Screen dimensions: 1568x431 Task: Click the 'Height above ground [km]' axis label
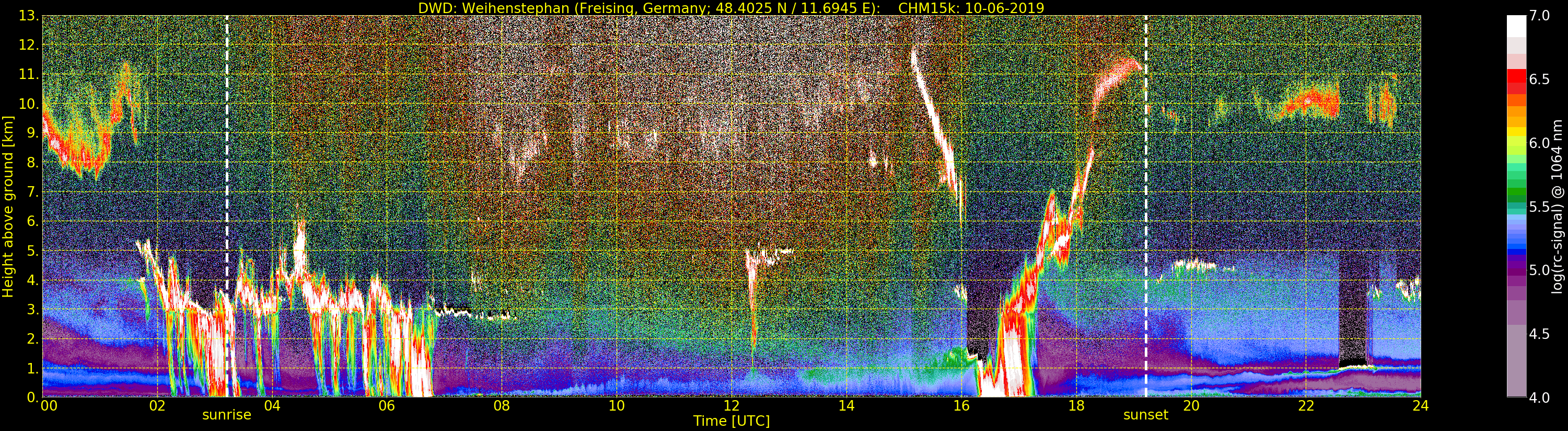coord(8,206)
